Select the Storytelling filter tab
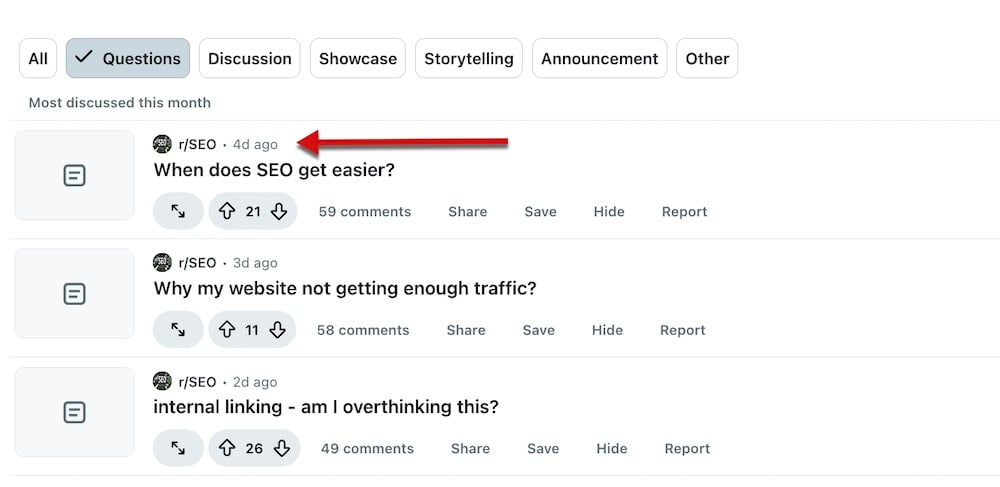The image size is (1000, 487). pos(468,59)
